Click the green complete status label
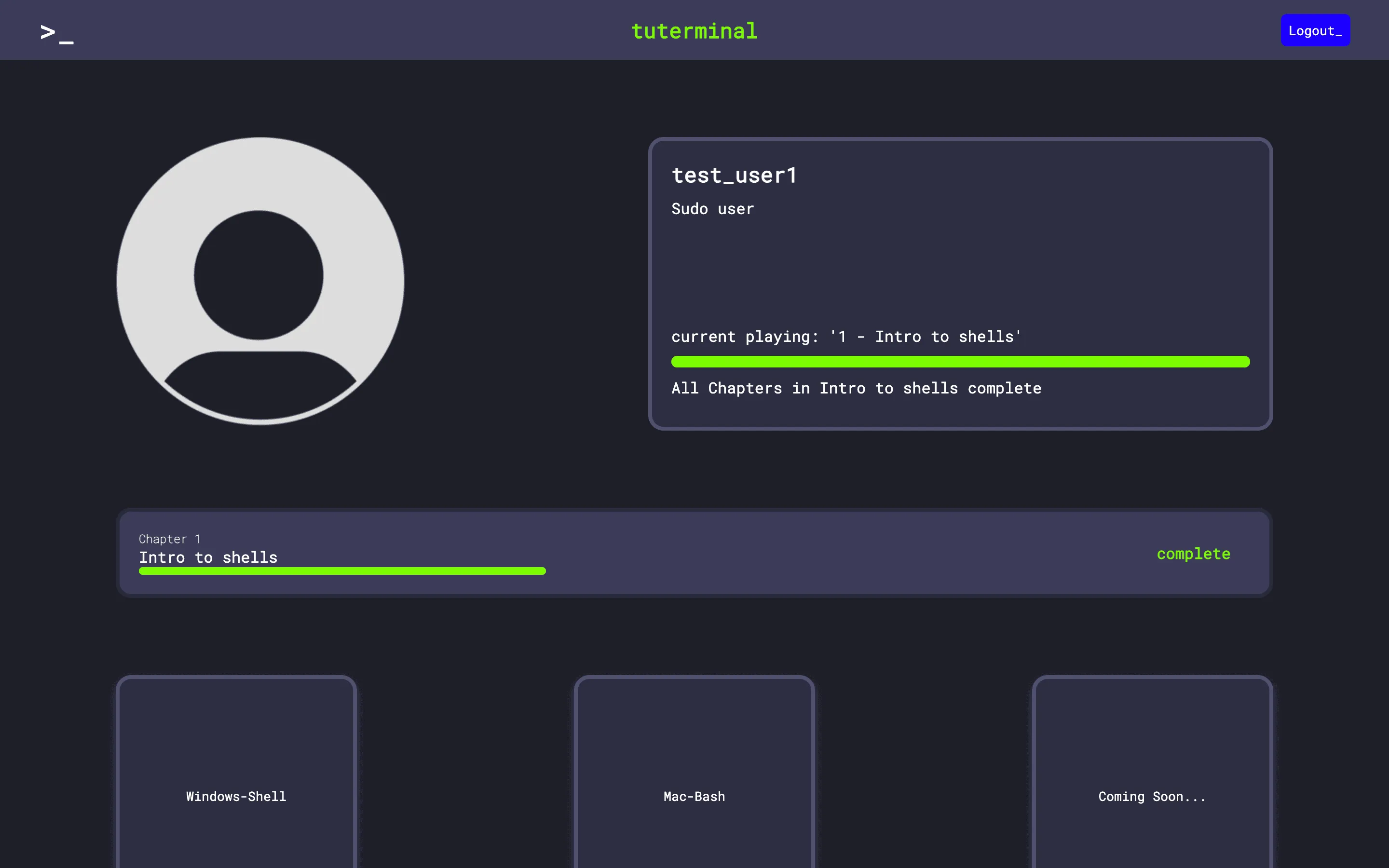1389x868 pixels. (1193, 554)
